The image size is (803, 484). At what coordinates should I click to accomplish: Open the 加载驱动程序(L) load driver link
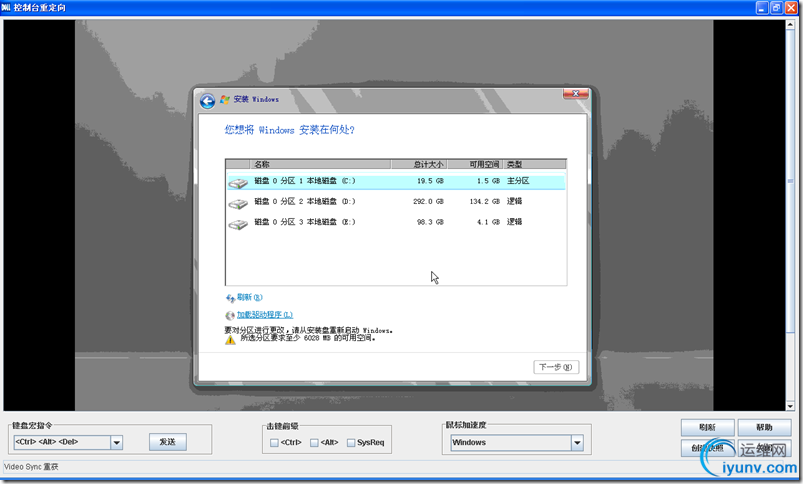click(265, 315)
